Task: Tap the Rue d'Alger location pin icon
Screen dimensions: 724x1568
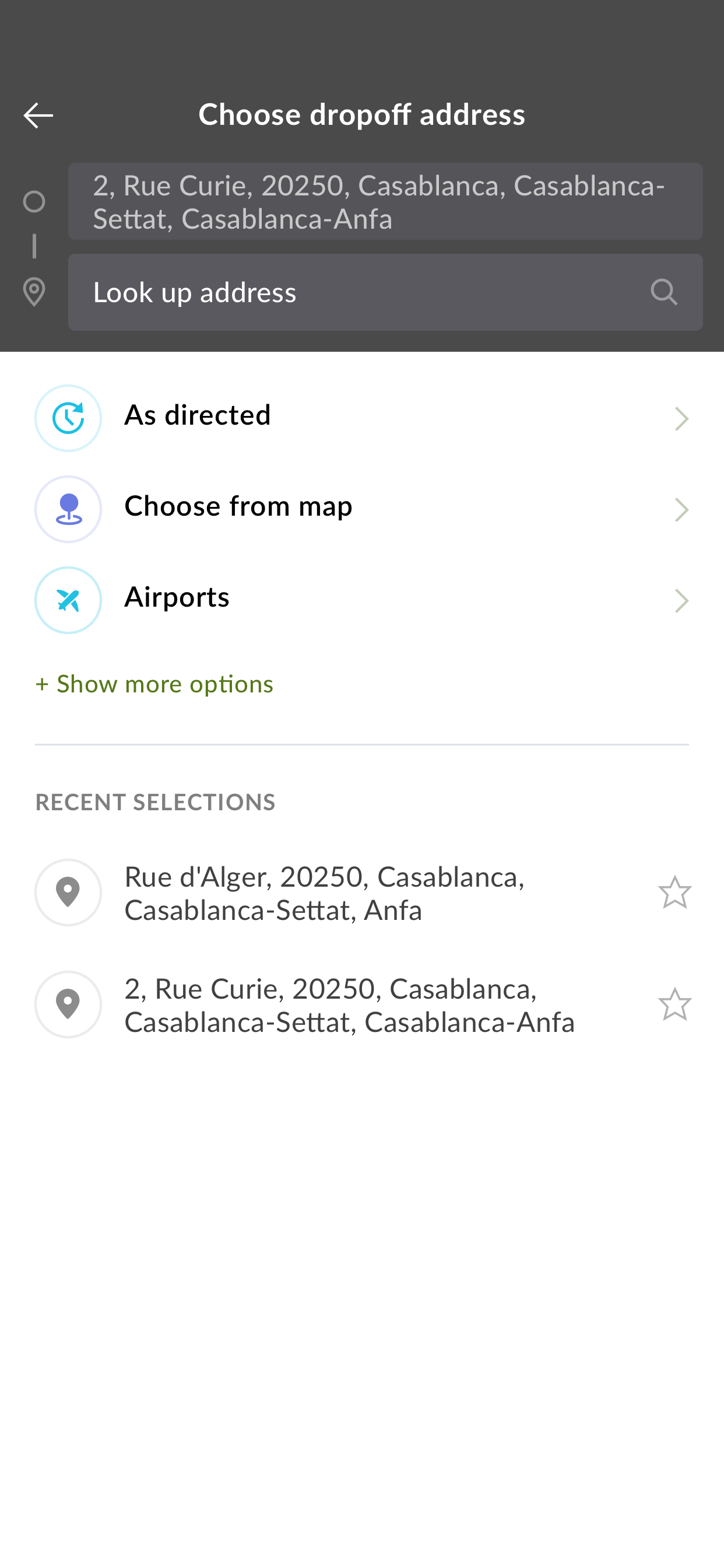Action: pyautogui.click(x=68, y=893)
